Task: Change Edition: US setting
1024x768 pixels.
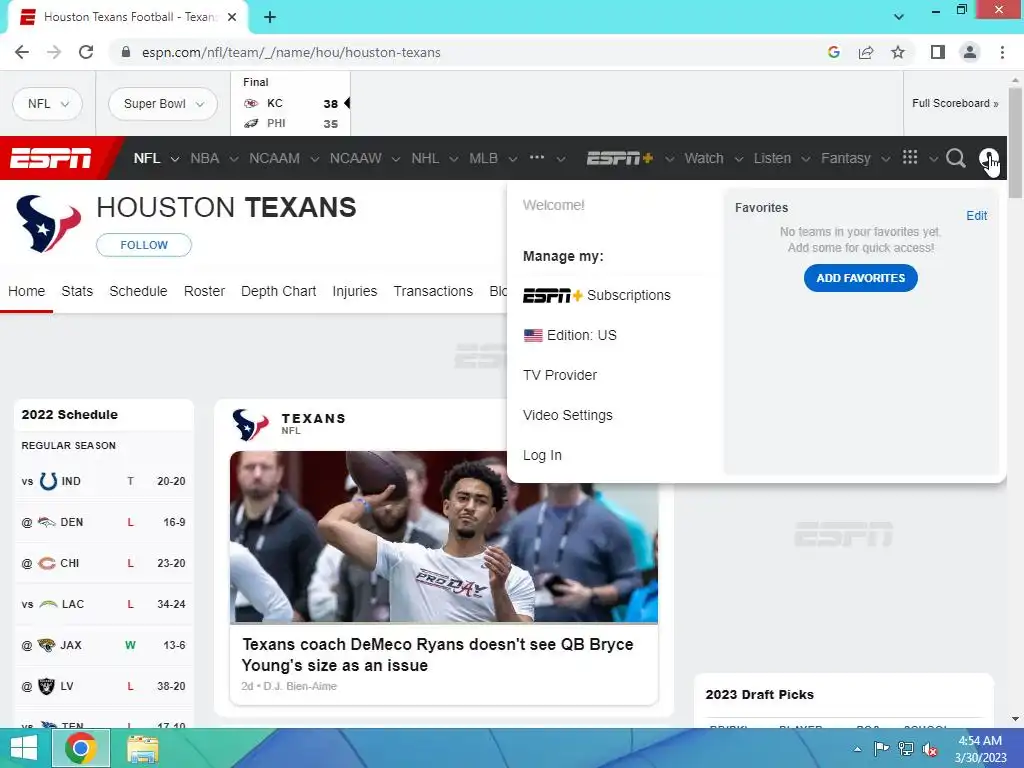Action: [569, 335]
